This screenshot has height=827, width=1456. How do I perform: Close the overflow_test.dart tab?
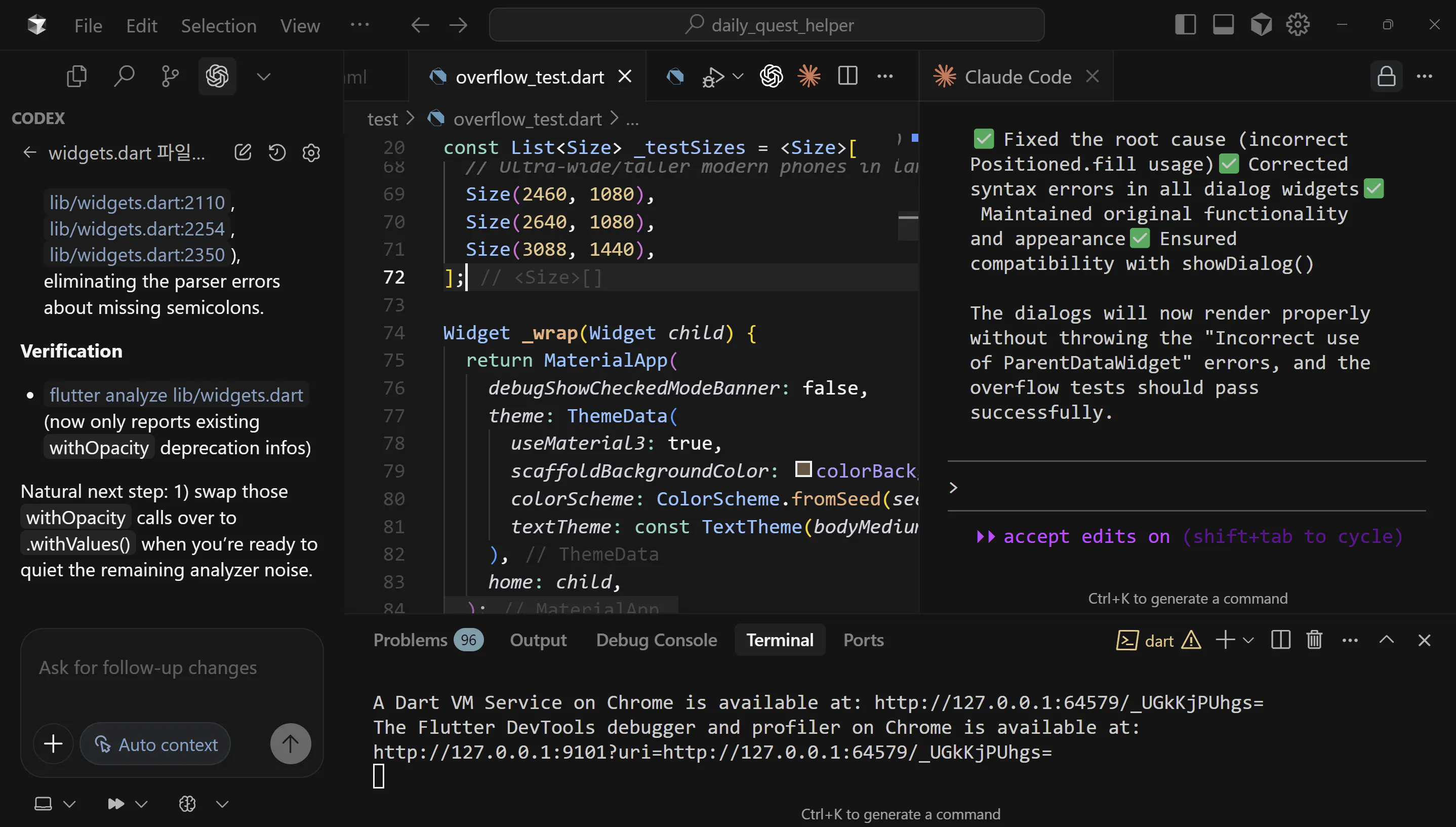(x=625, y=76)
